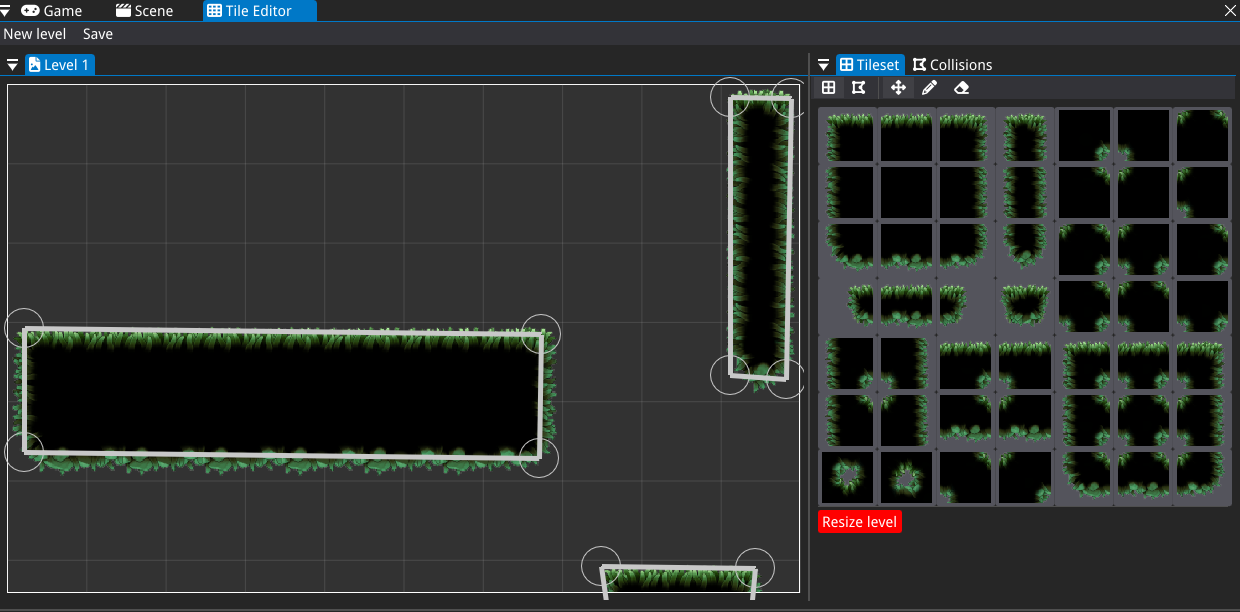Switch to the Collisions tab
Image resolution: width=1240 pixels, height=612 pixels.
tap(952, 65)
